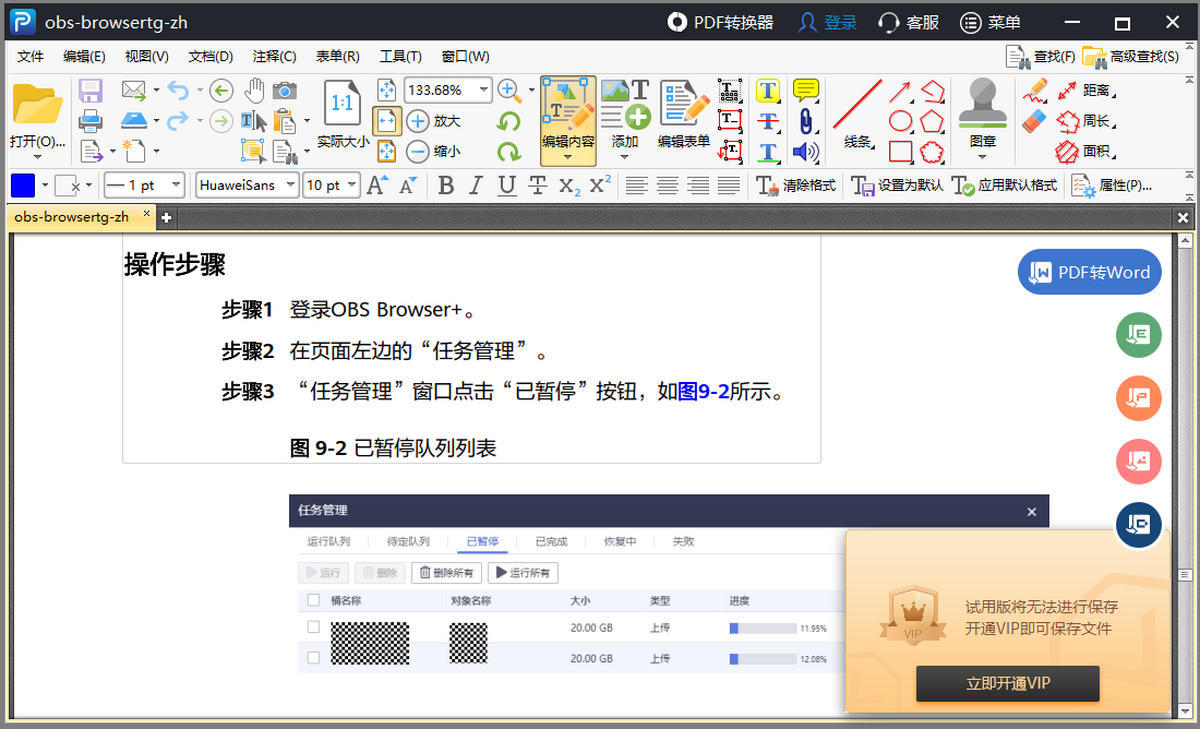Open the 10 pt font size dropdown

[x=353, y=185]
